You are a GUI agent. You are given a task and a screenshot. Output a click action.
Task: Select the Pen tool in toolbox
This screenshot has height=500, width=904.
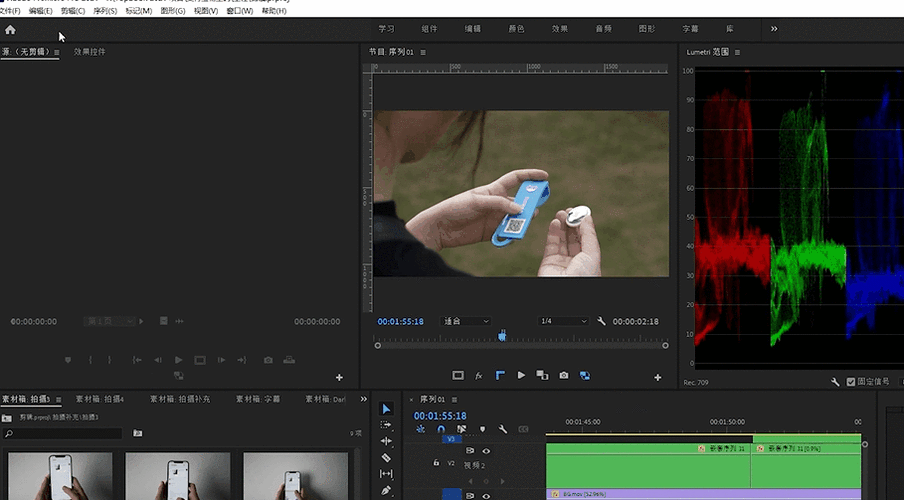(387, 490)
